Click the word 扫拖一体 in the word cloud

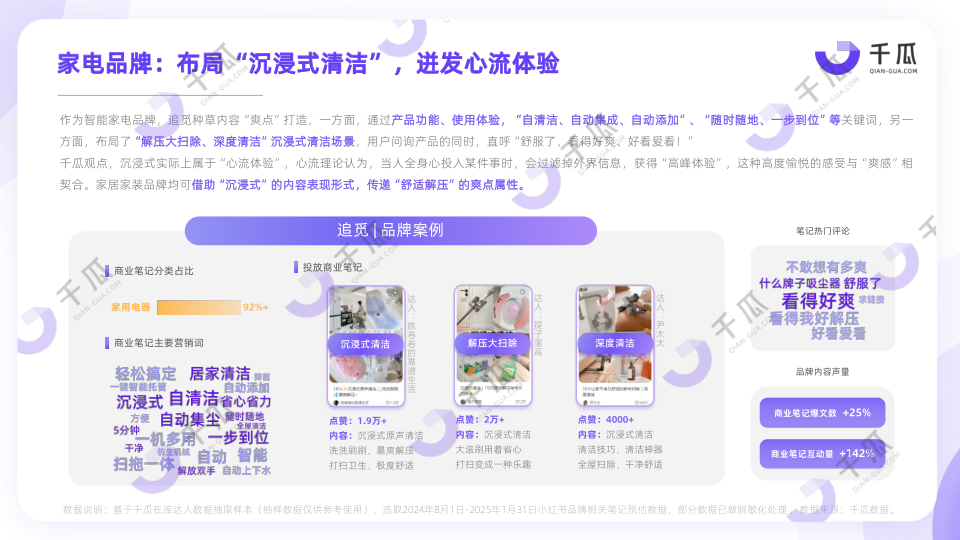tap(144, 464)
